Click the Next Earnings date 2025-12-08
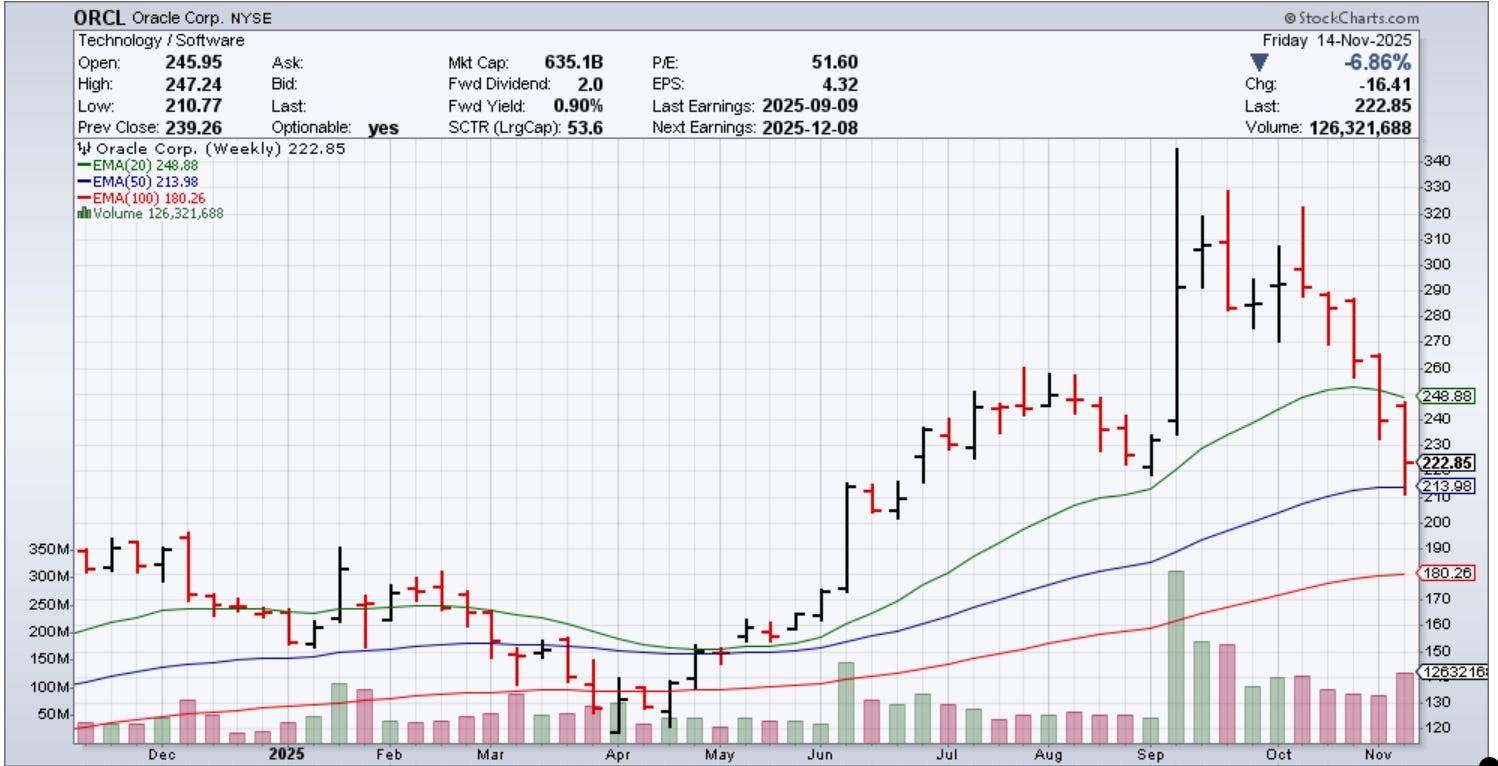This screenshot has width=1498, height=766. pyautogui.click(x=810, y=128)
